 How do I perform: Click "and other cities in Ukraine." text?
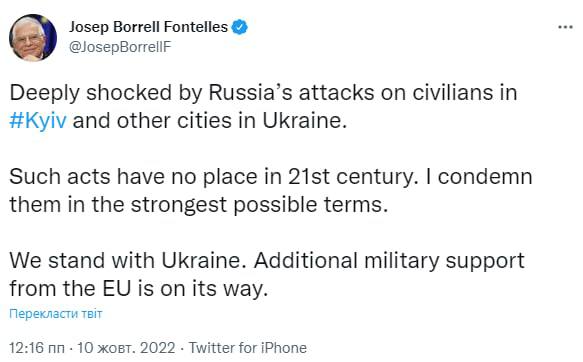[x=210, y=121]
